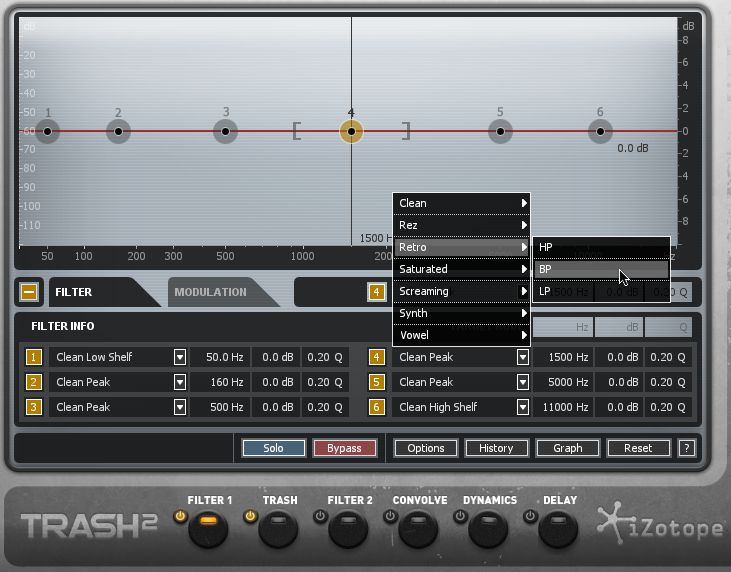Image resolution: width=731 pixels, height=572 pixels.
Task: Click the Reset button
Action: tap(638, 448)
